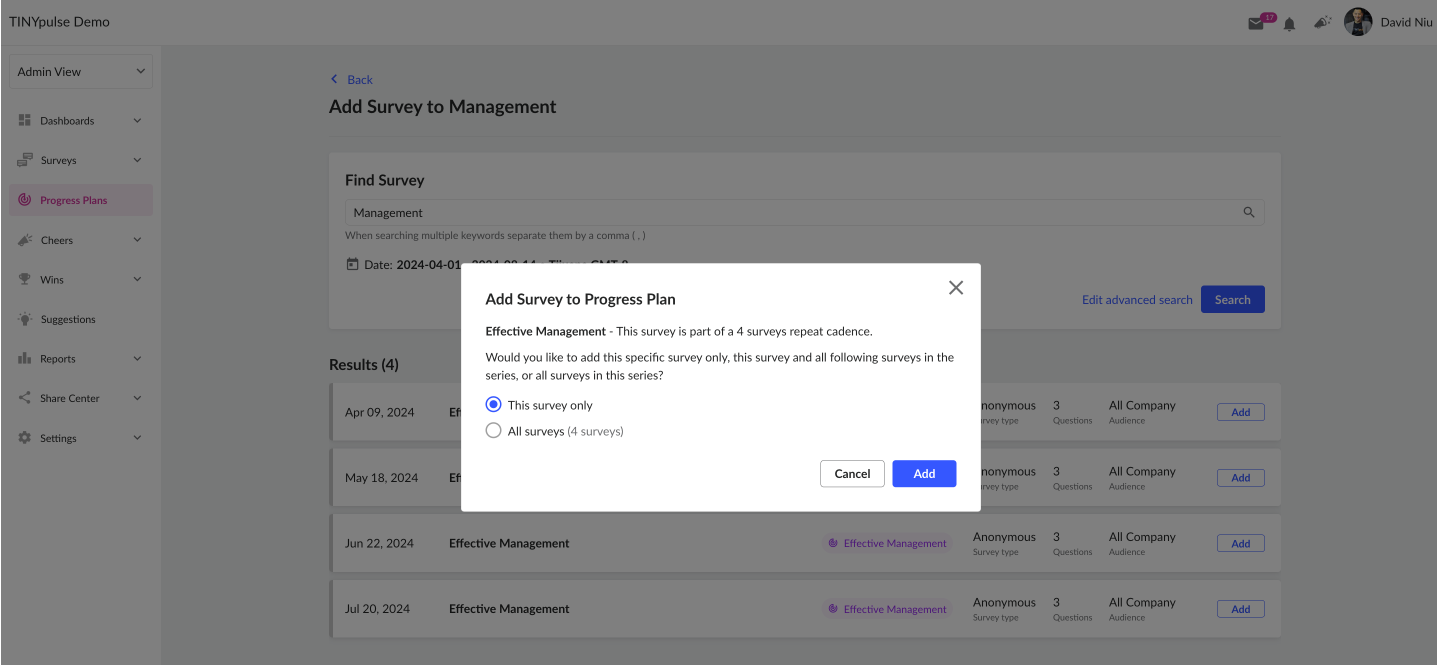Open the mail inbox icon with badge
Screen dimensions: 1437x665
coord(1258,23)
